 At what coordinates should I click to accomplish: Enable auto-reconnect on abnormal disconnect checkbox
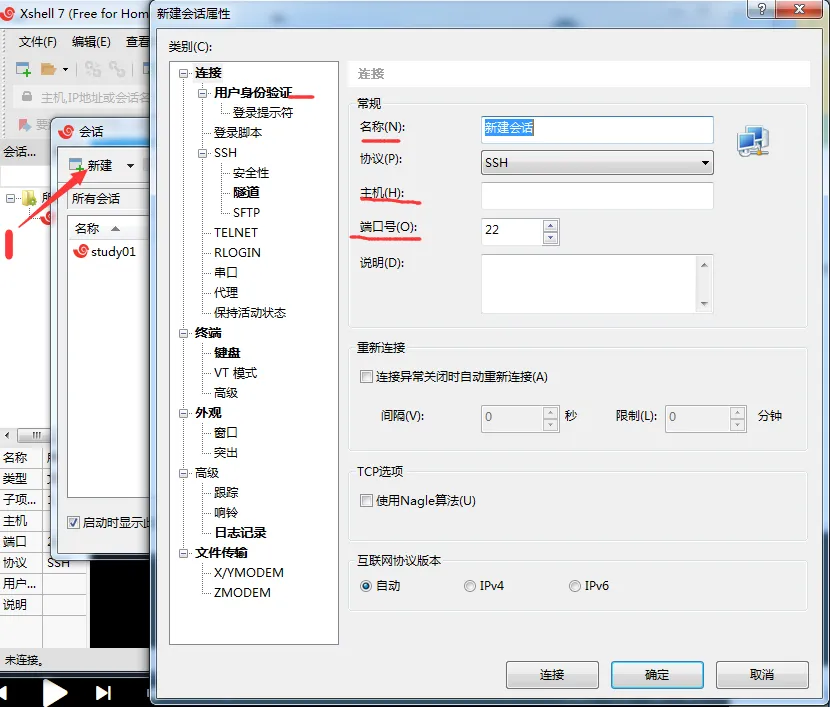366,377
